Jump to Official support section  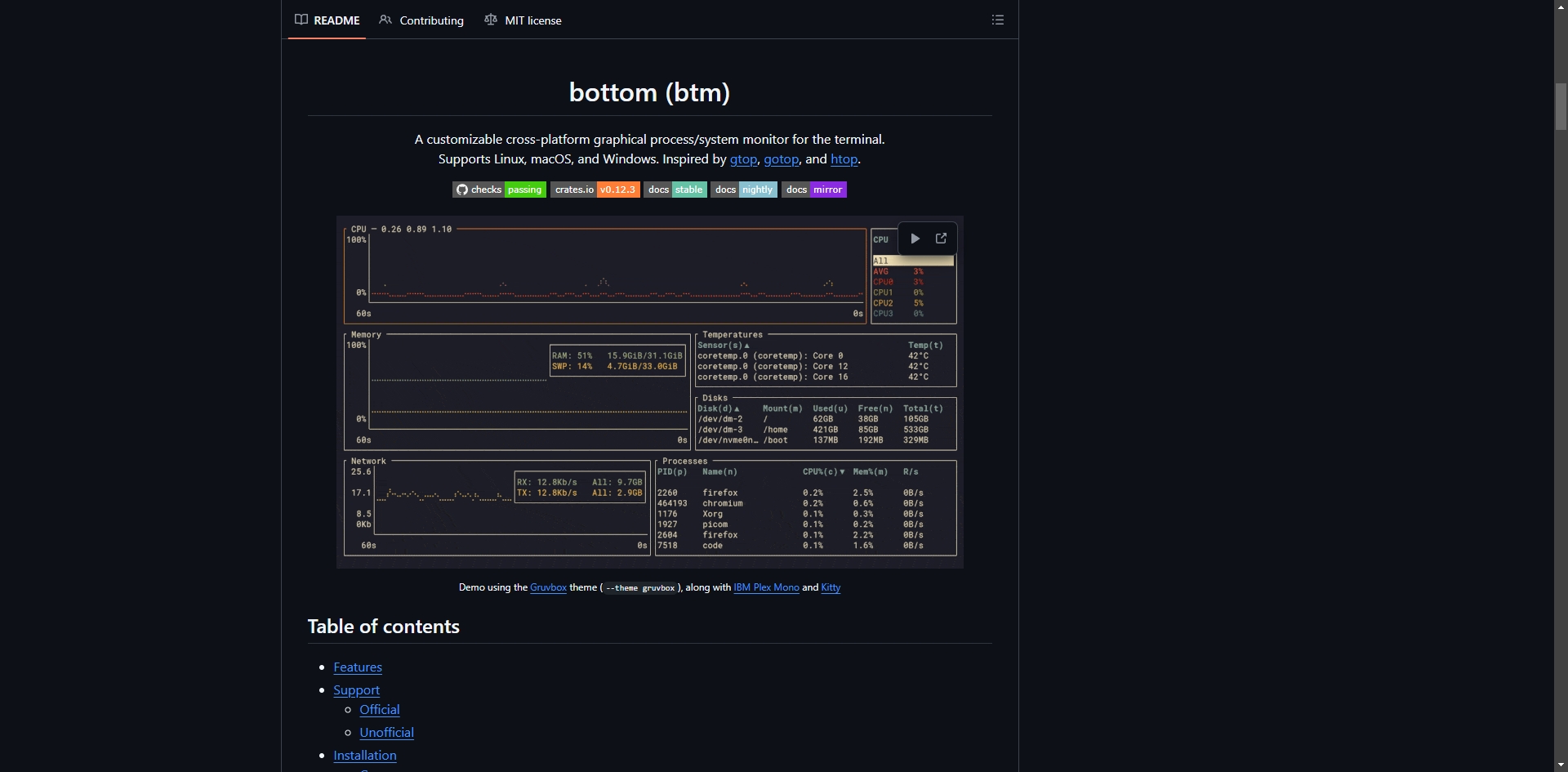click(x=380, y=710)
